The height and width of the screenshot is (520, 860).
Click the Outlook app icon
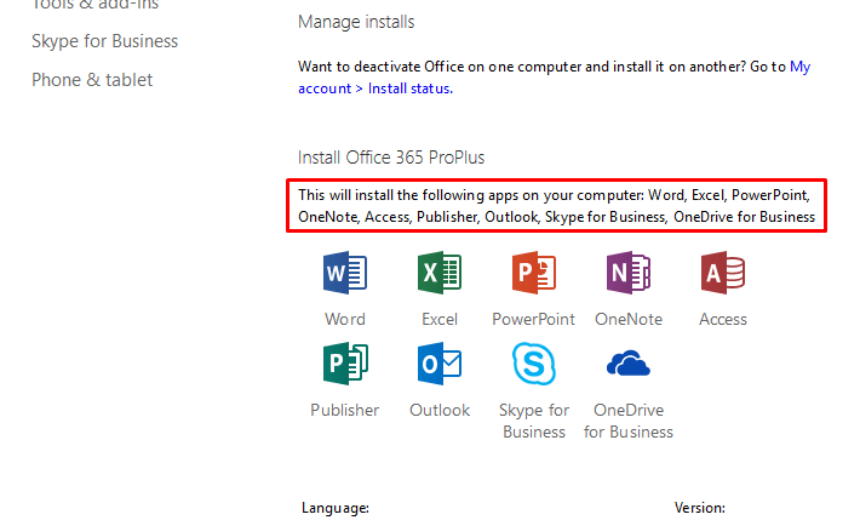pos(439,364)
